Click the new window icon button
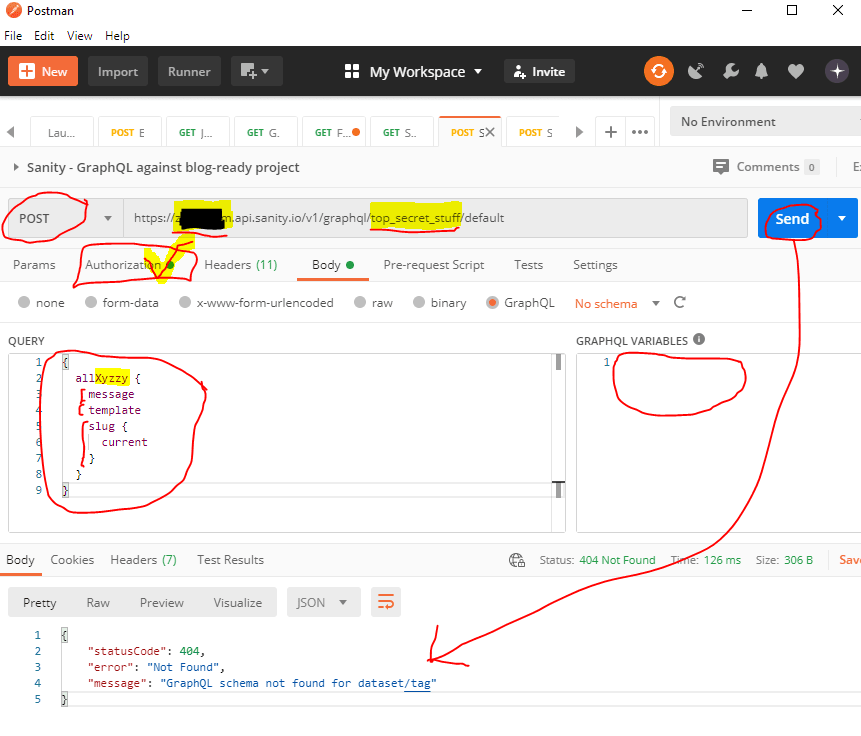Image resolution: width=861 pixels, height=736 pixels. (x=256, y=71)
